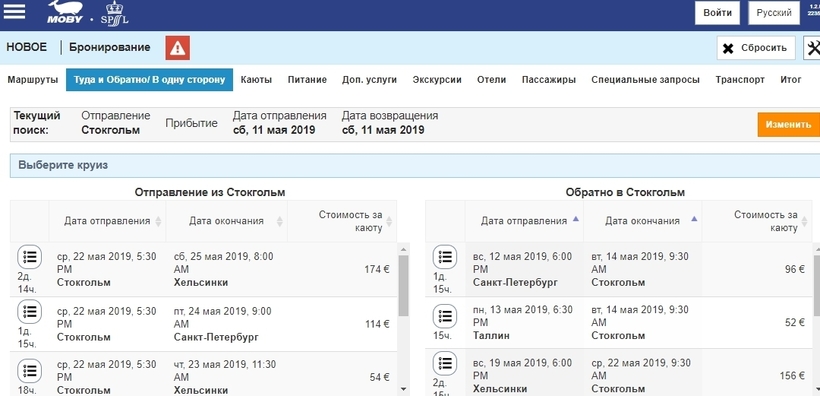The image size is (820, 396).
Task: Click the Войти login button
Action: click(717, 13)
